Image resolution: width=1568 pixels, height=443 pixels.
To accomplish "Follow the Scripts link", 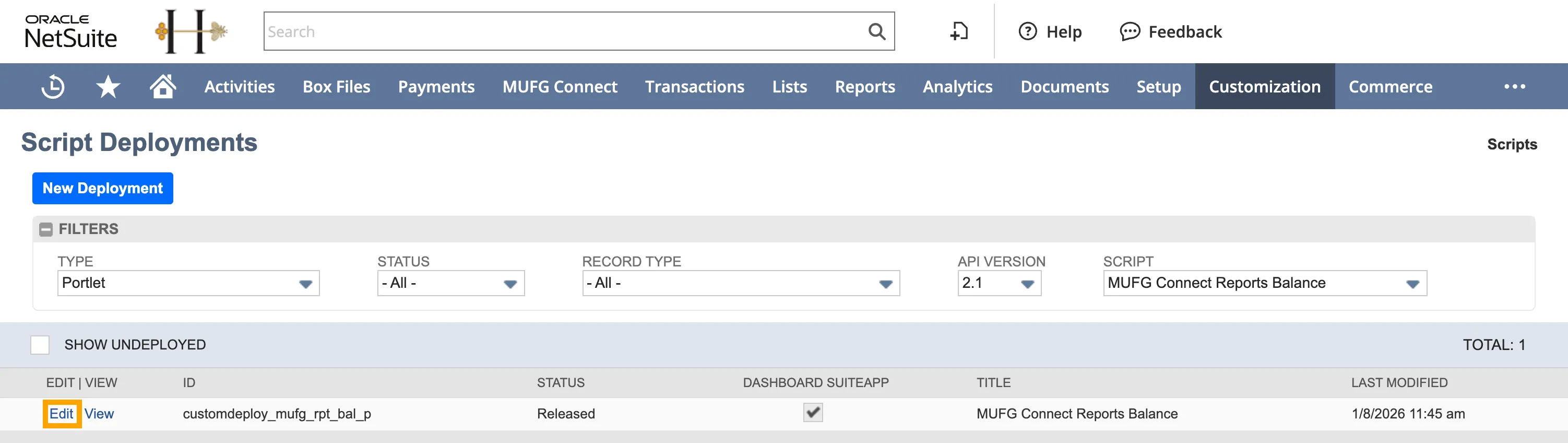I will click(x=1512, y=144).
